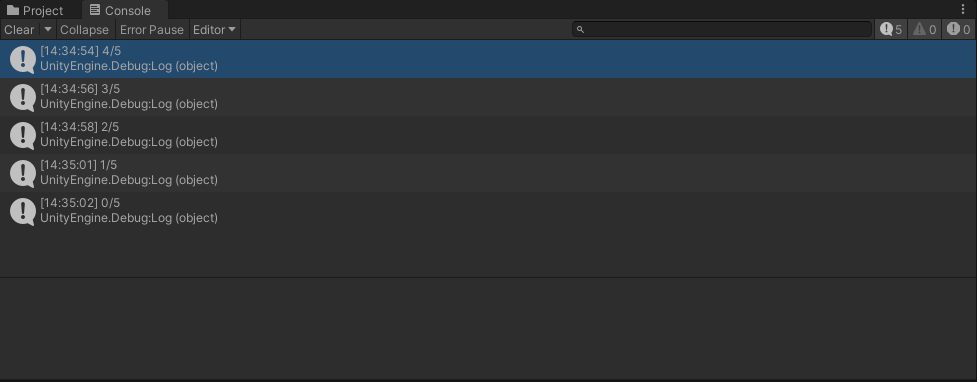
Task: Click the search magnifier icon
Action: pyautogui.click(x=580, y=29)
